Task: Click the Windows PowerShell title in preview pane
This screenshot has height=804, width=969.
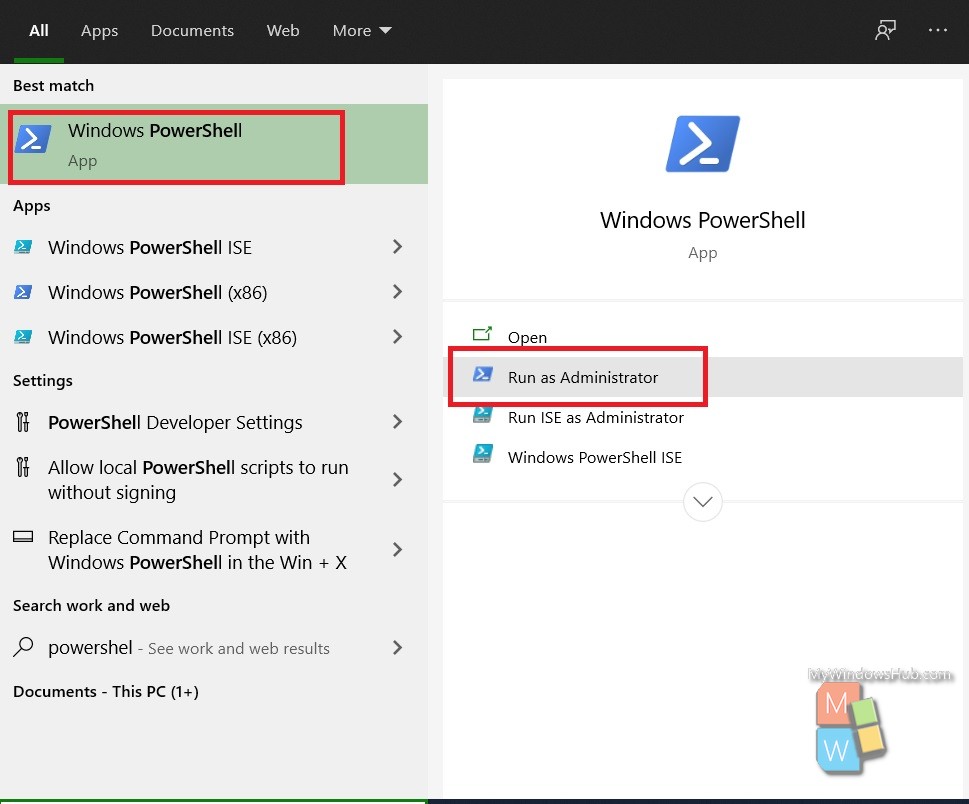Action: (x=703, y=220)
